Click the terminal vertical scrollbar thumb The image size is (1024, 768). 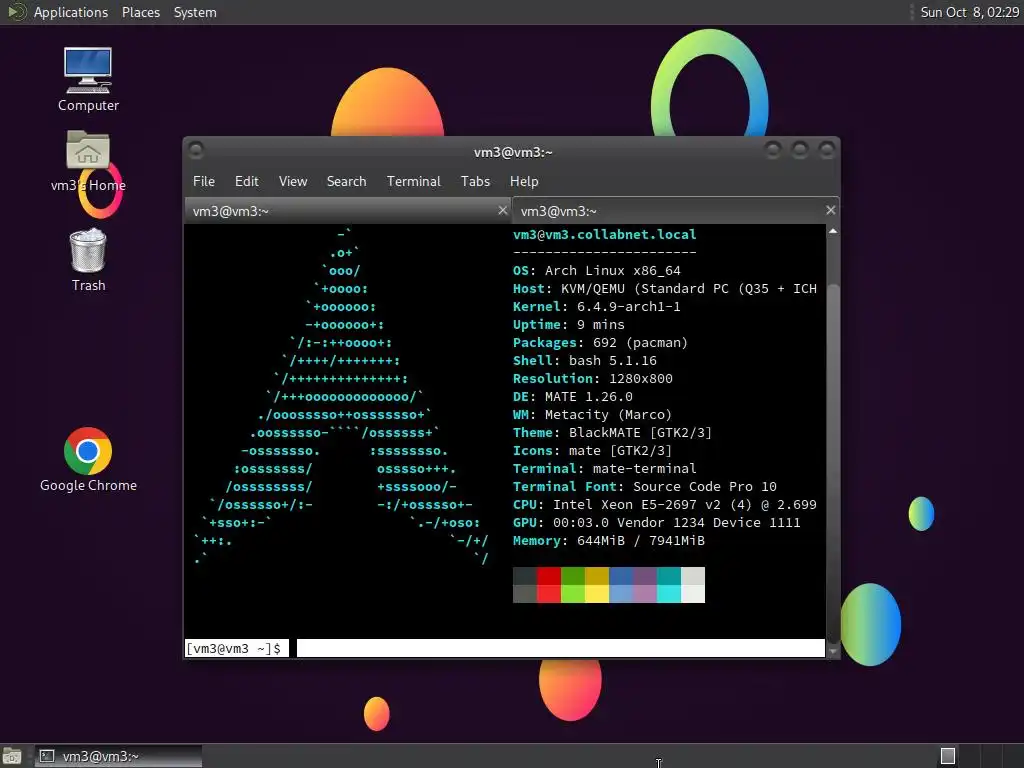pyautogui.click(x=833, y=464)
